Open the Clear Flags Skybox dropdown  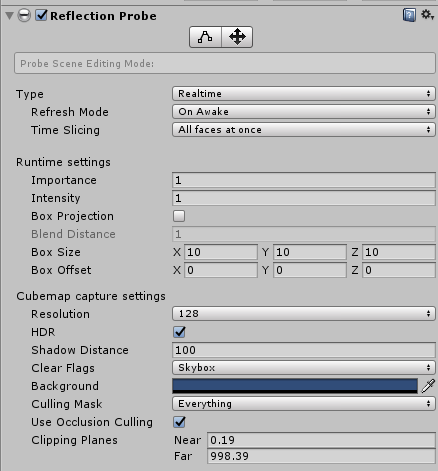point(304,368)
